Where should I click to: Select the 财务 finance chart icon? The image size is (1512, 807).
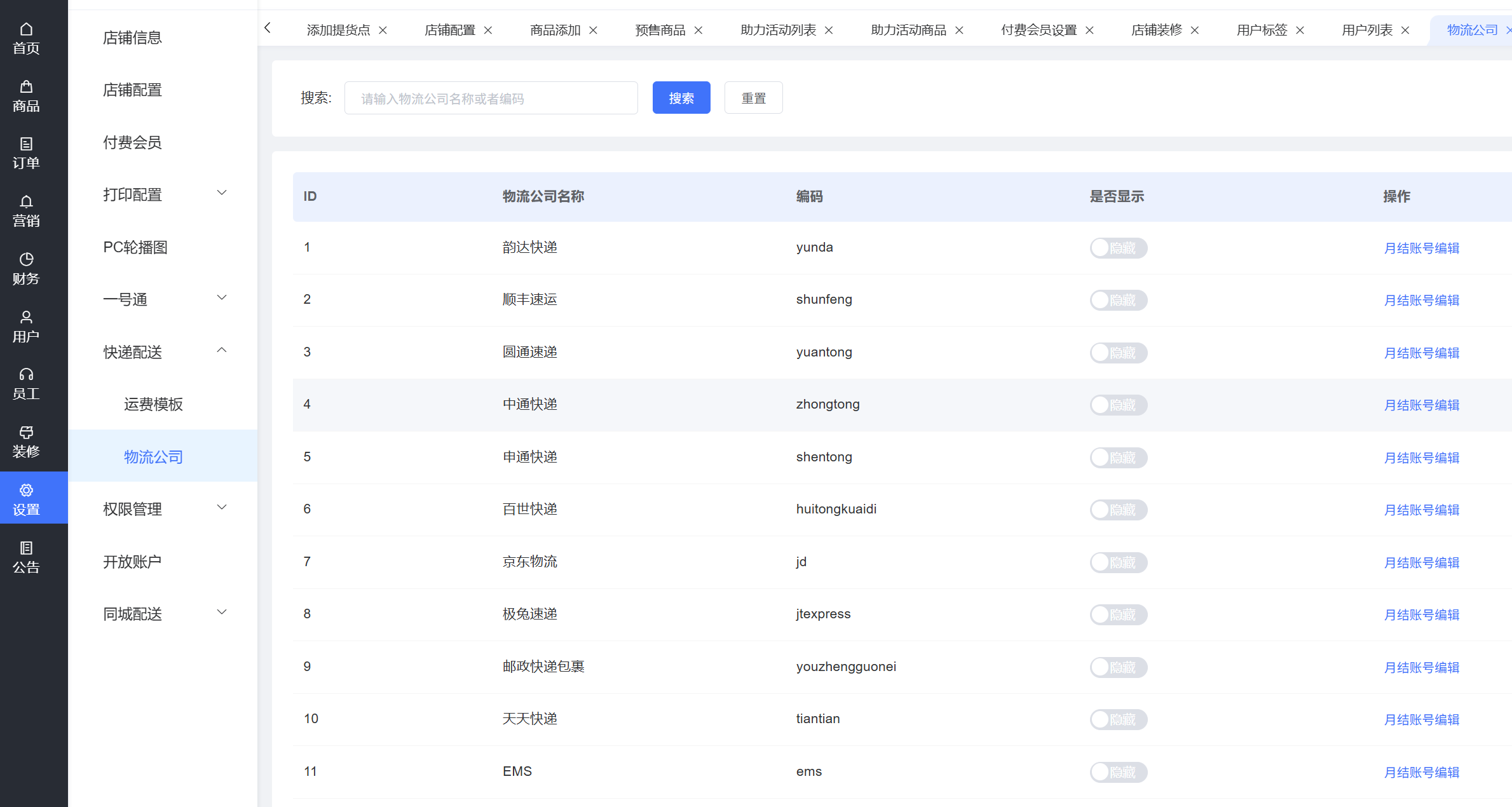click(x=26, y=269)
